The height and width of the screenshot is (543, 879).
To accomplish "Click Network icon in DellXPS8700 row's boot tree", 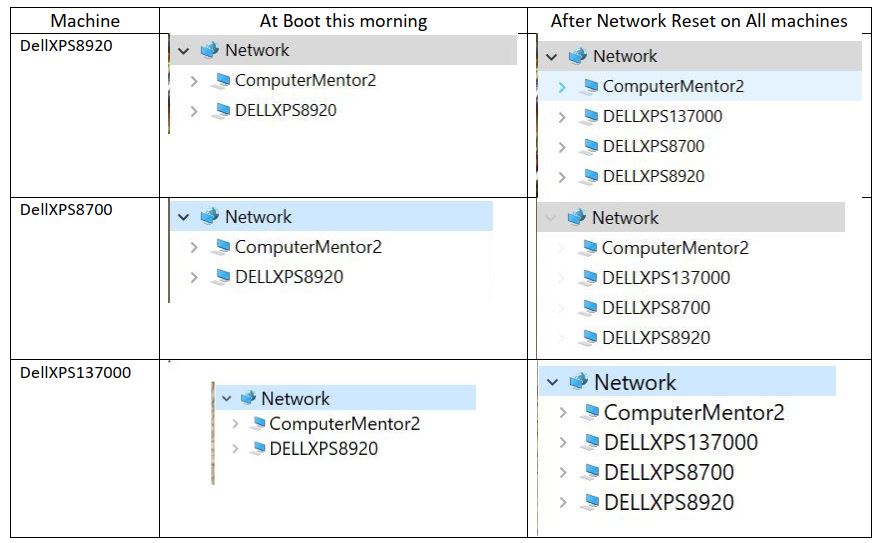I will pyautogui.click(x=209, y=217).
